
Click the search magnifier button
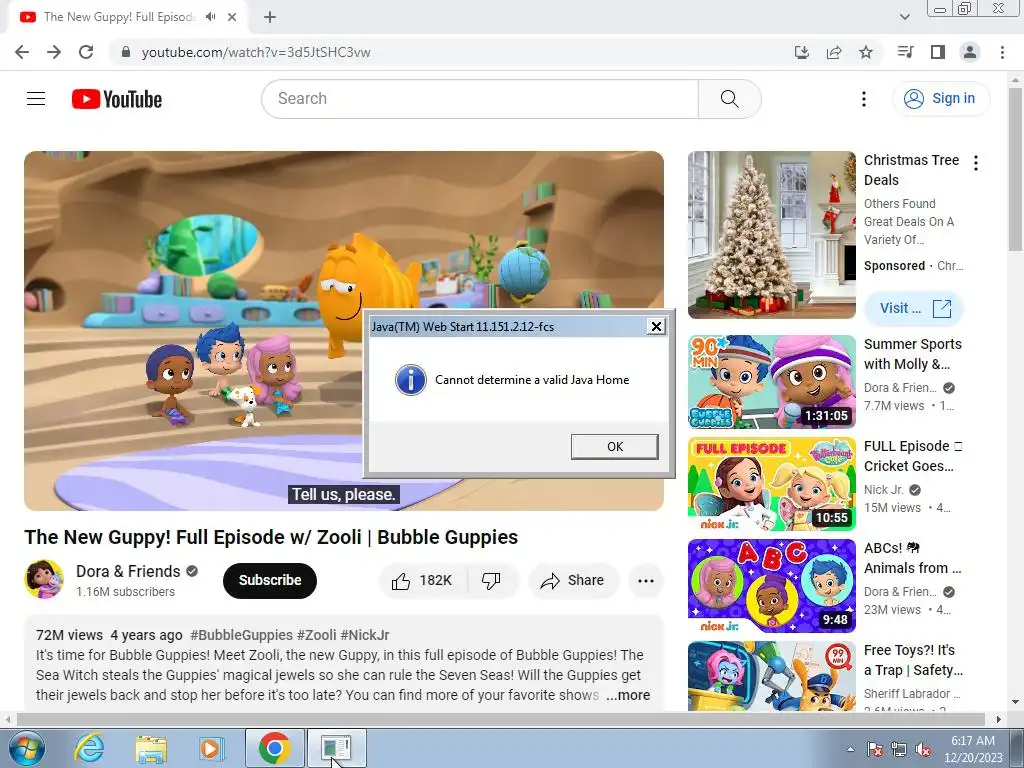[729, 99]
